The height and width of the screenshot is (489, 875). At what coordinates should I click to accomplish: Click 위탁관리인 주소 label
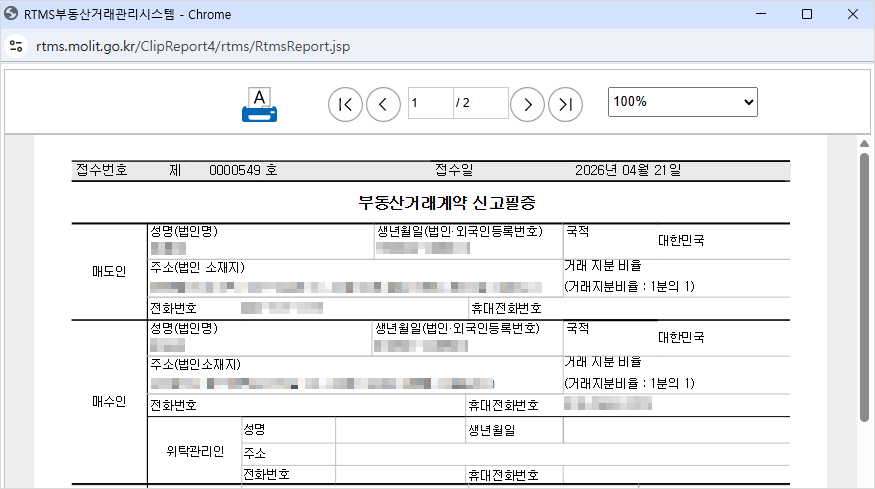[254, 453]
